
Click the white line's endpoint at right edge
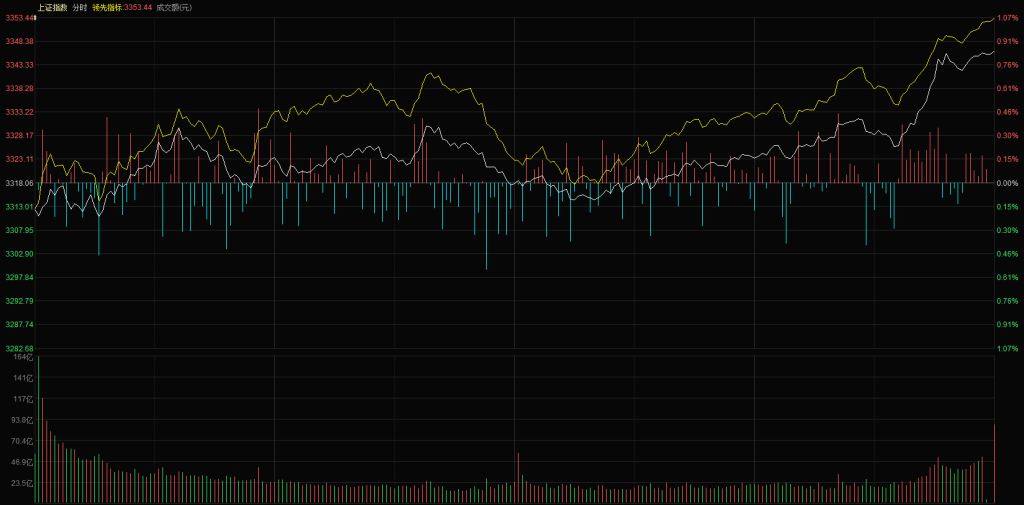993,52
